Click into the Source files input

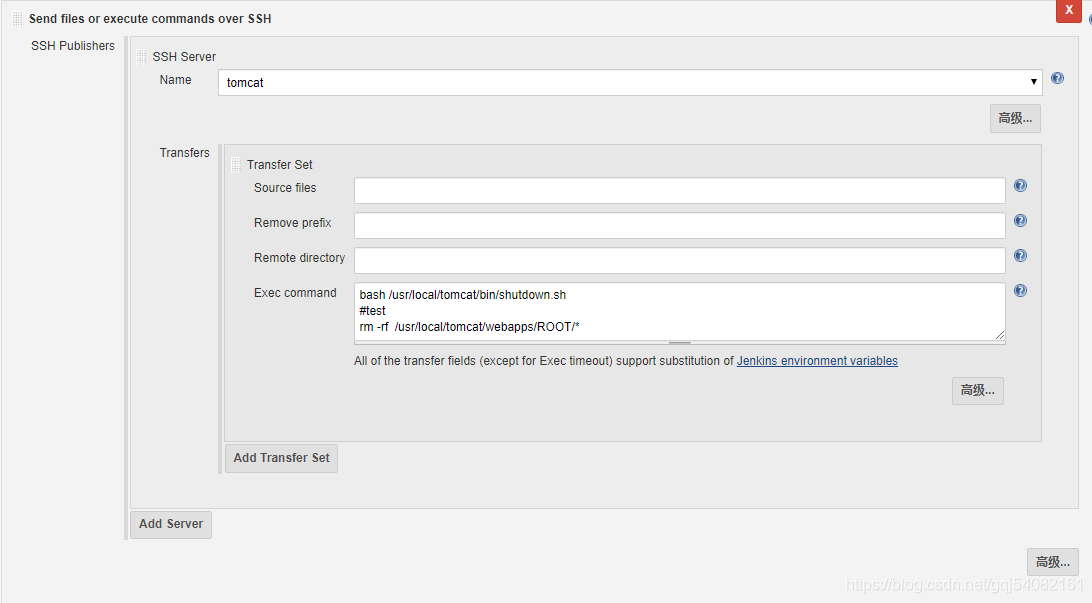coord(680,190)
